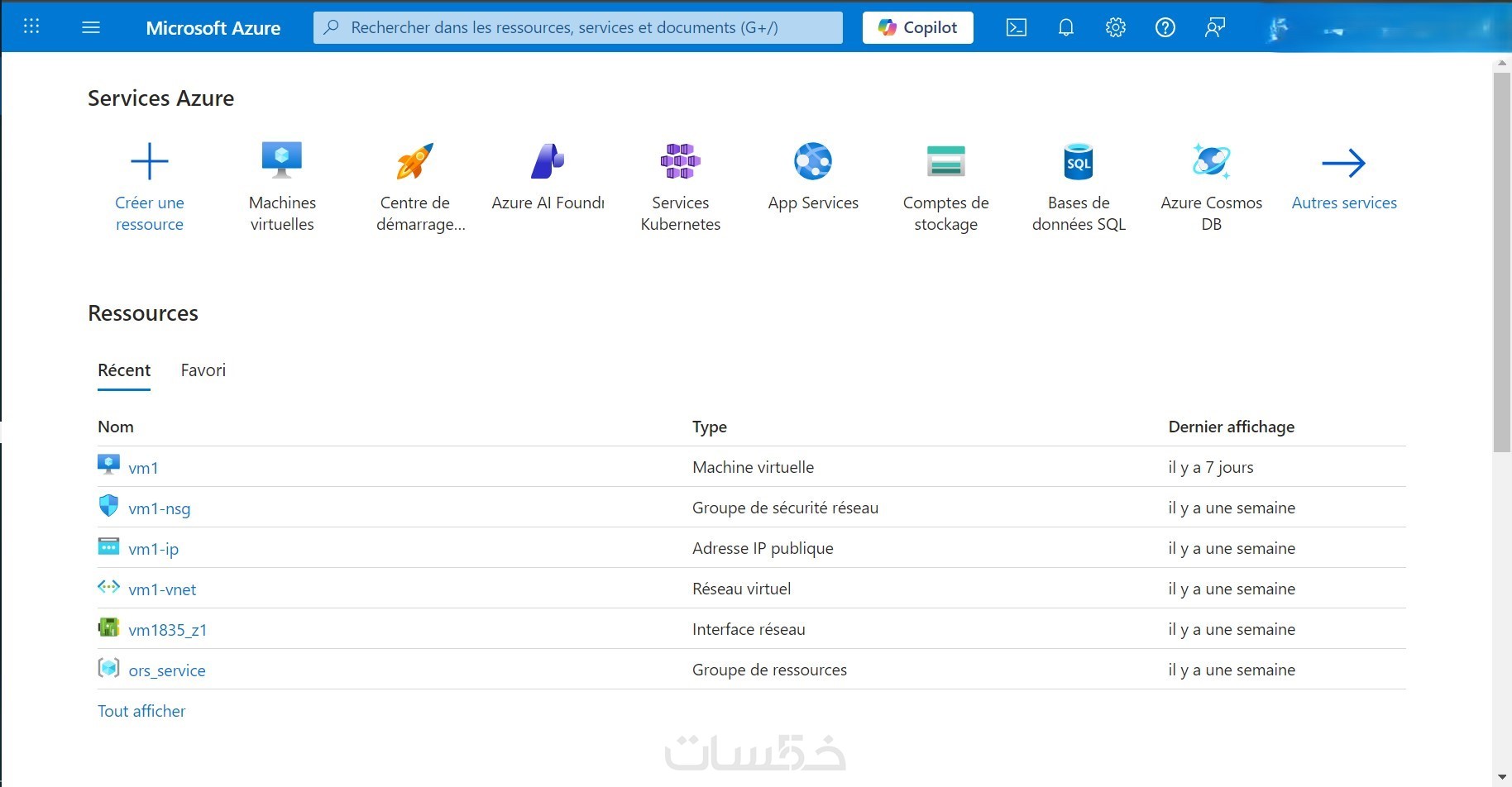Focus the search resources field
The width and height of the screenshot is (1512, 787).
pos(578,27)
